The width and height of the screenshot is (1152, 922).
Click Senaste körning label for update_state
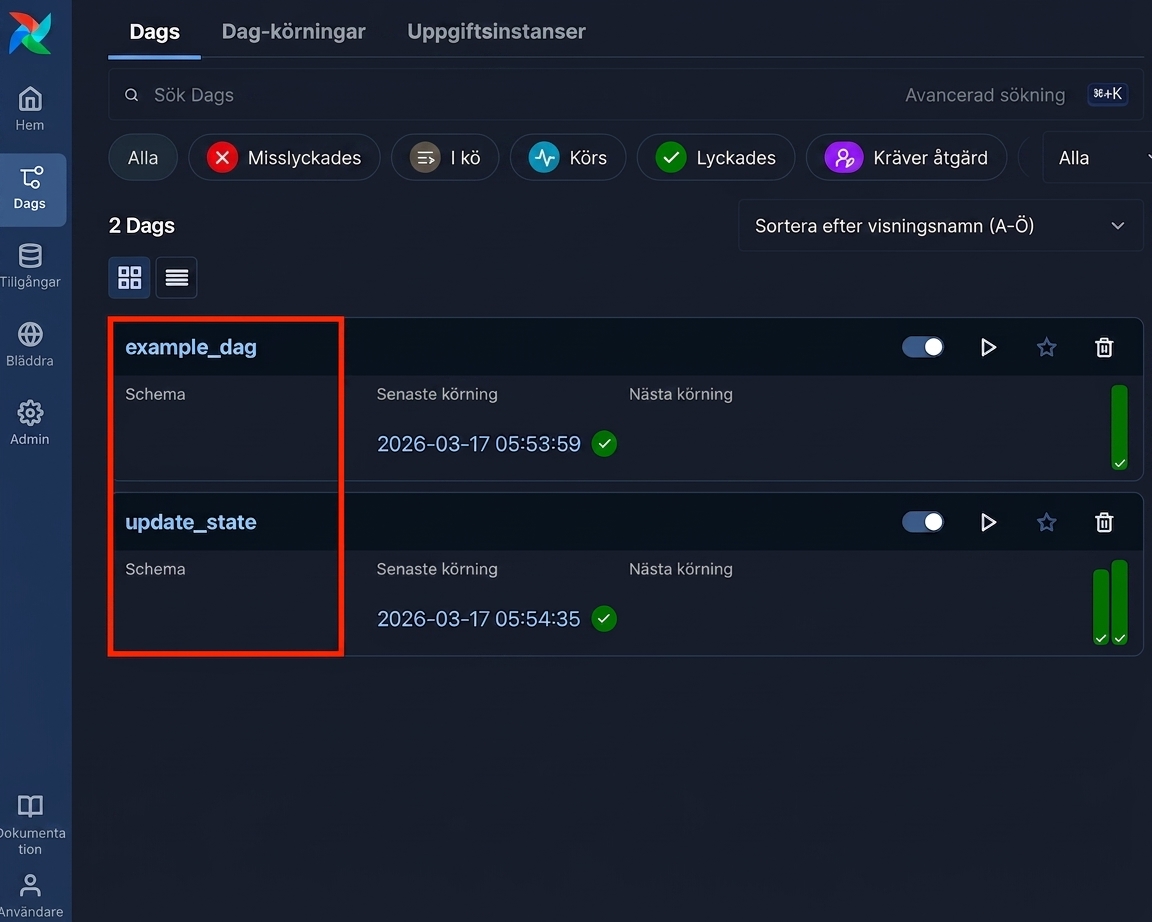tap(437, 569)
